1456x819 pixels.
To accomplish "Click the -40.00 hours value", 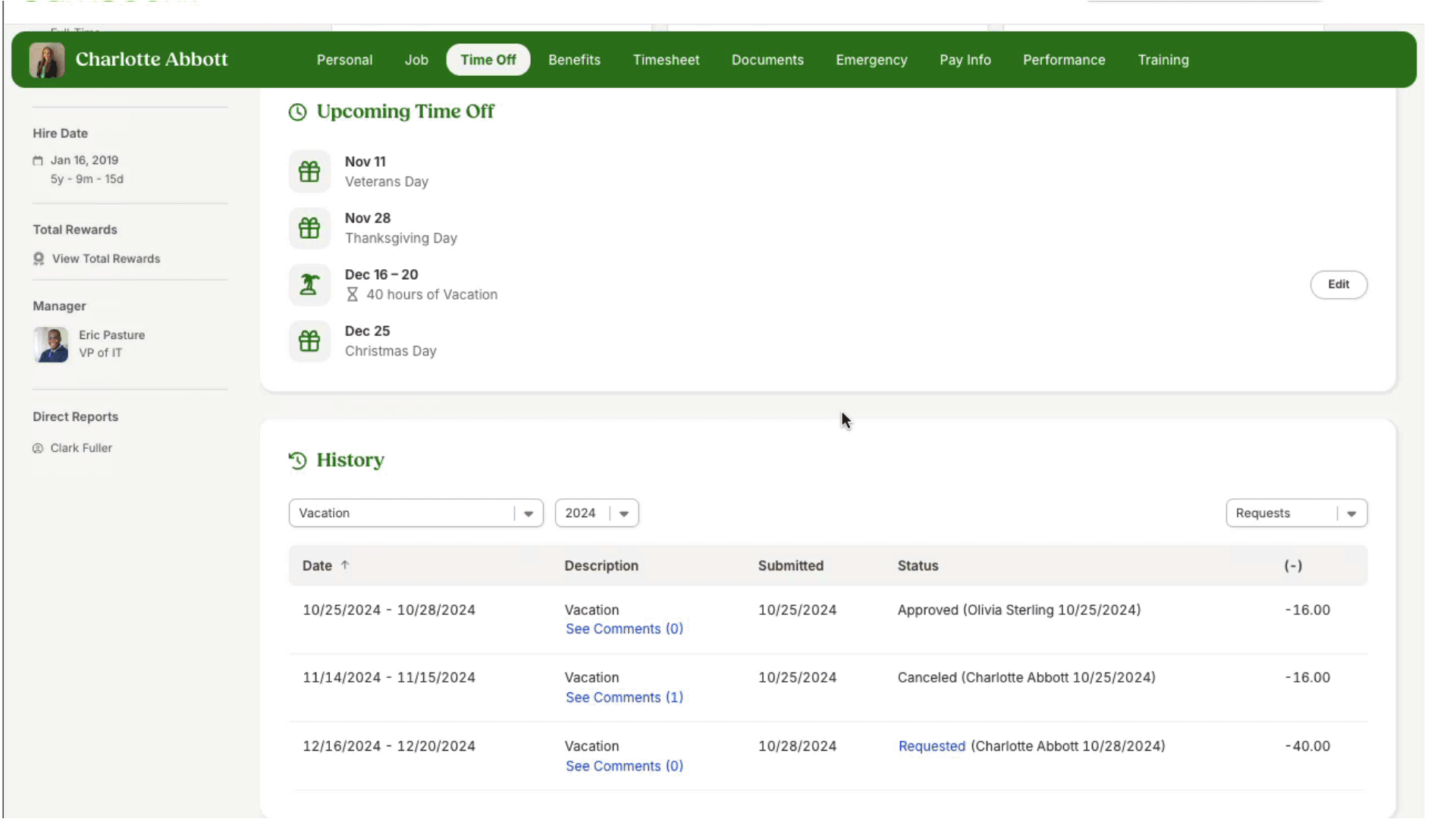I will tap(1307, 746).
